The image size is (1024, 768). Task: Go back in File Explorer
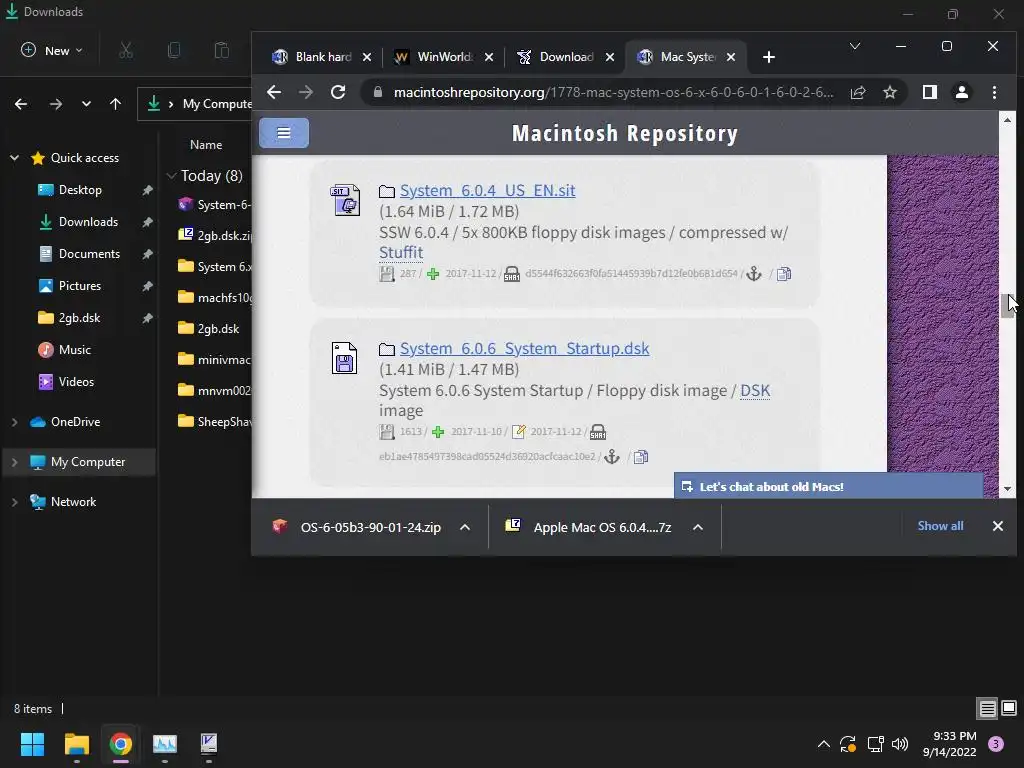tap(21, 104)
